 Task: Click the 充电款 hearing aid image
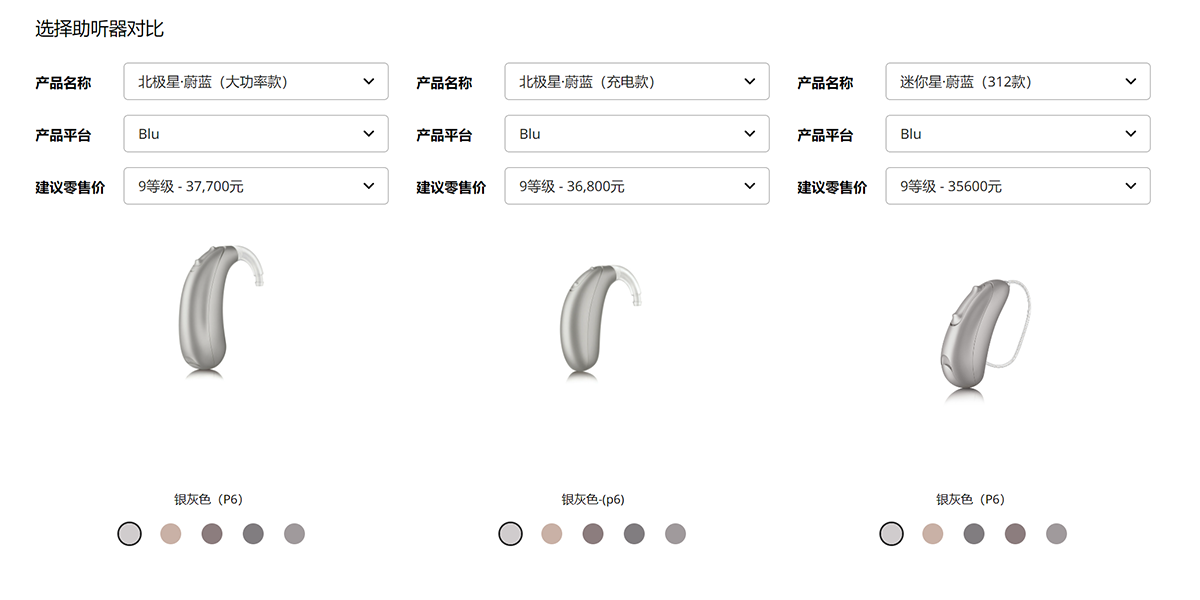(x=602, y=322)
